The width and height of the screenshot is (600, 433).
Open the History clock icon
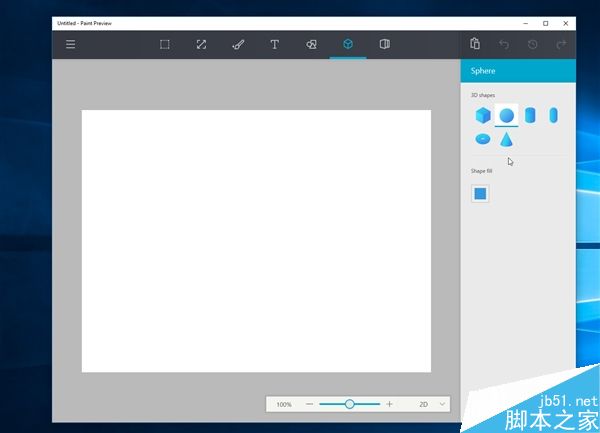pos(532,45)
